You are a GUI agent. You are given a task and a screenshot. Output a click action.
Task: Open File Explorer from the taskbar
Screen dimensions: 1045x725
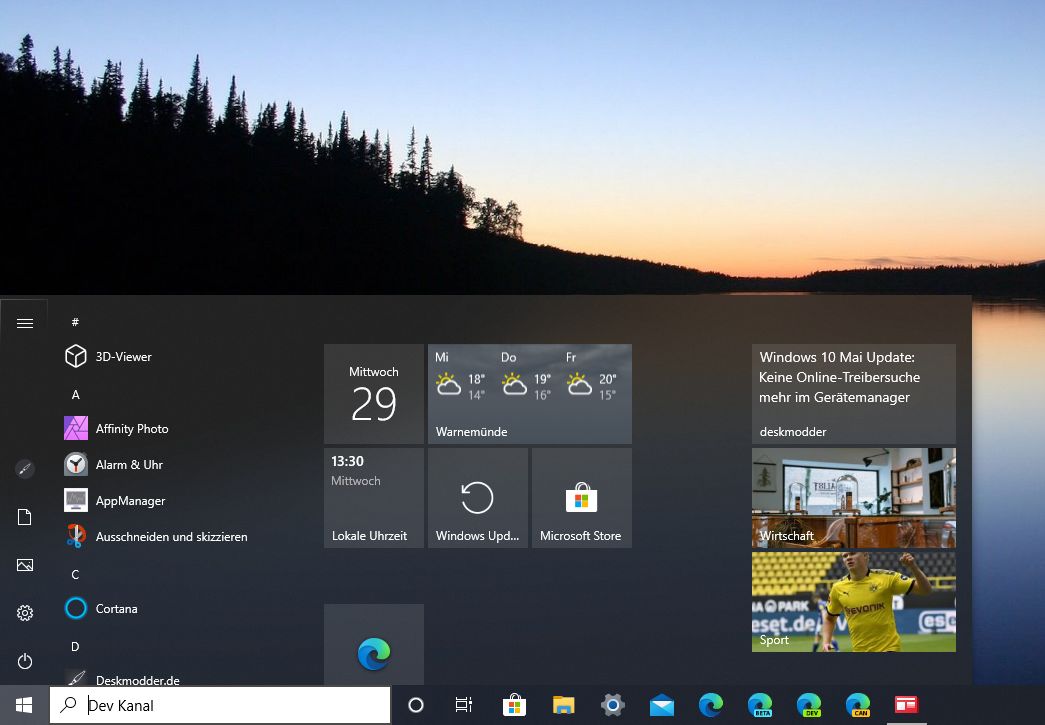(x=563, y=705)
